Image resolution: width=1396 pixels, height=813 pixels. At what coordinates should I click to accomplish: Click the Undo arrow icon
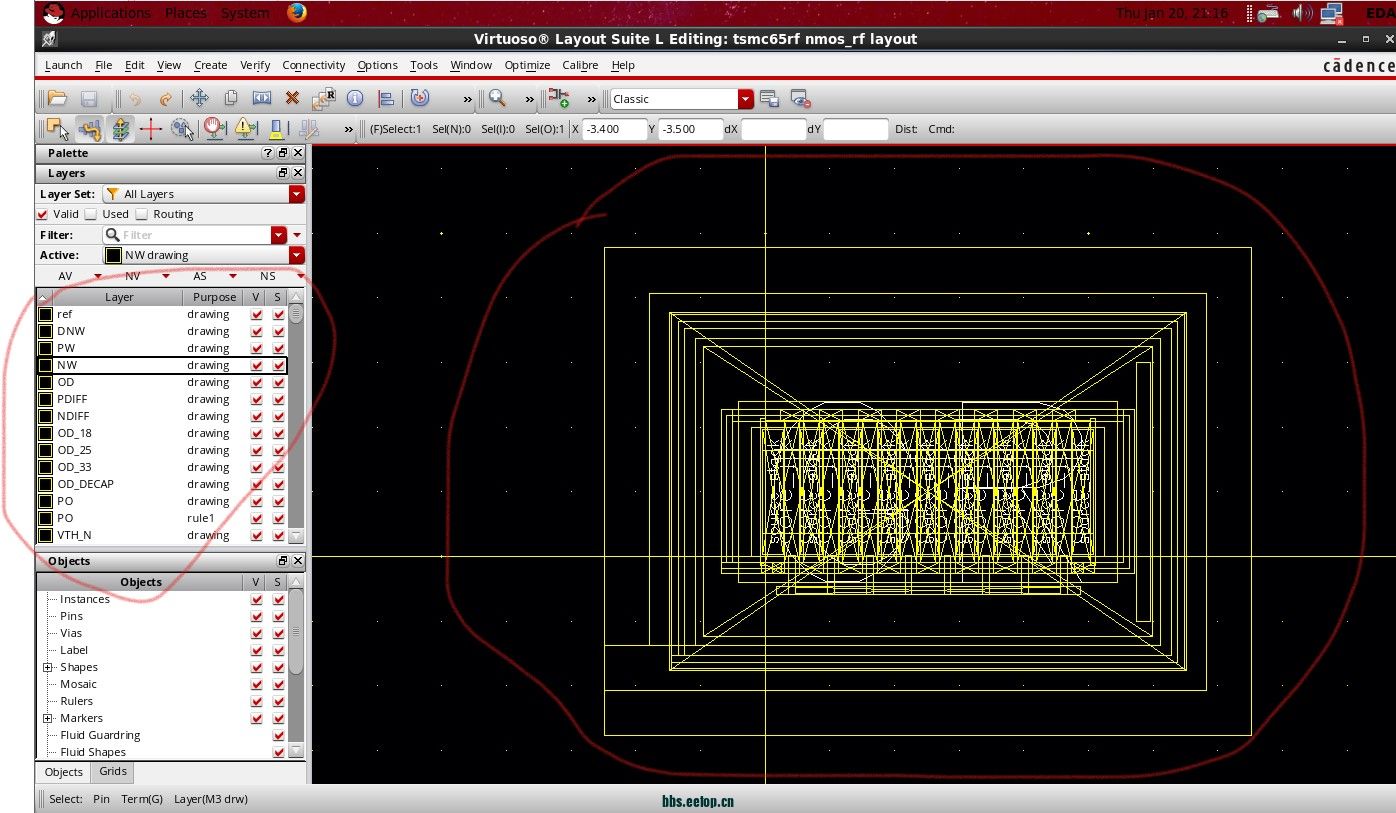pos(135,98)
